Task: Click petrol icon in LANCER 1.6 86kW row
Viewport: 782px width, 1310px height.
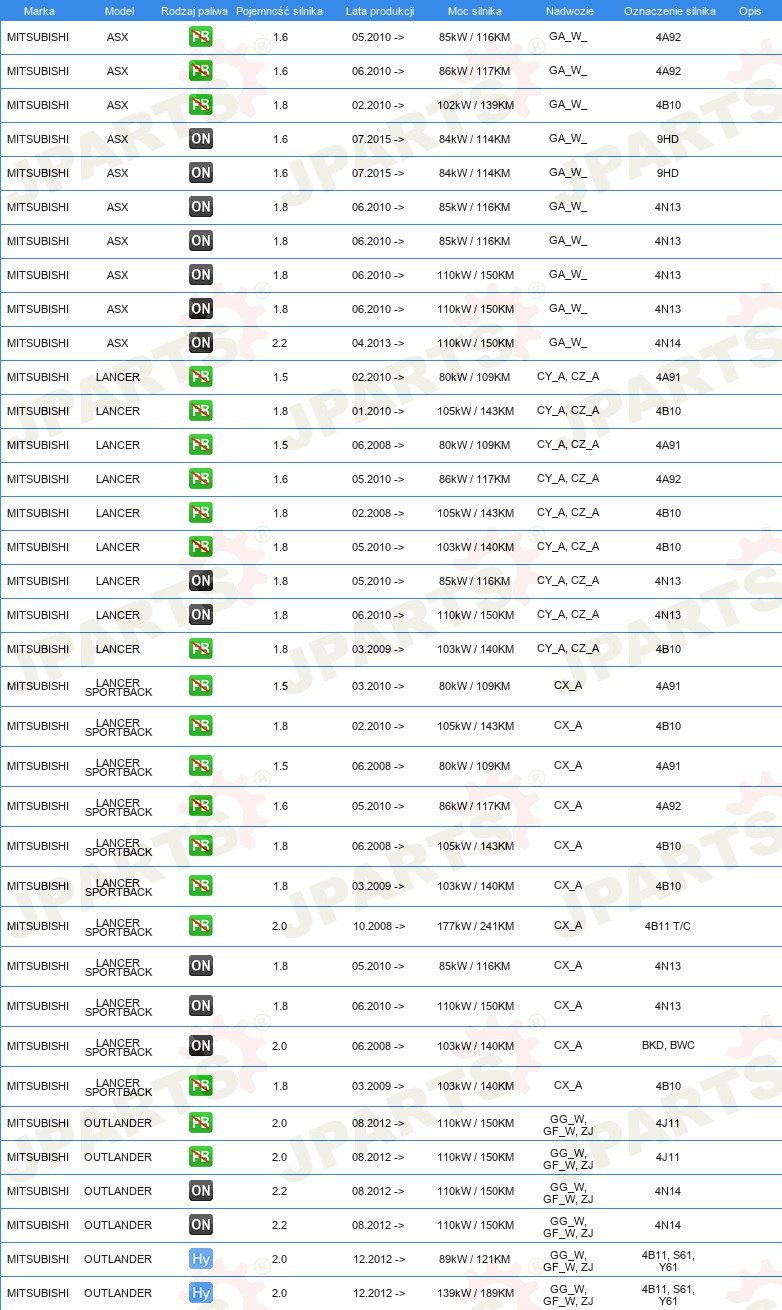Action: pos(201,479)
